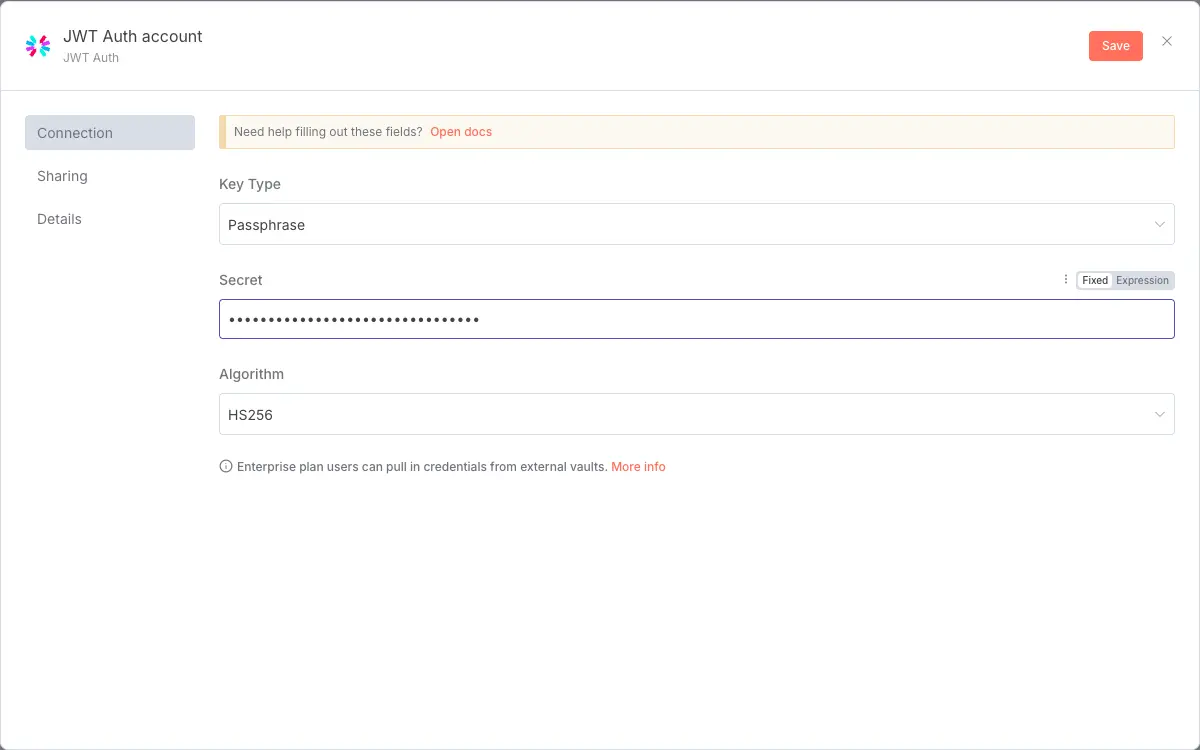Click the Algorithm dropdown chevron
The image size is (1200, 750).
[x=1159, y=414]
